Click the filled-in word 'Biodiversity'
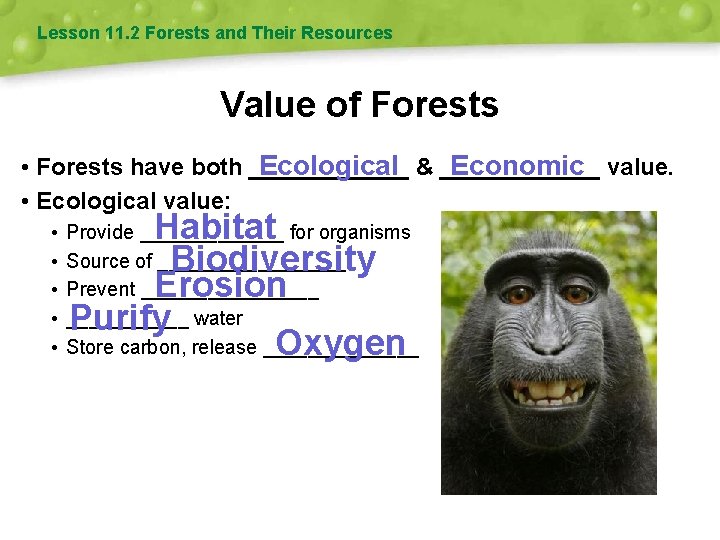720x540 pixels. (x=274, y=259)
